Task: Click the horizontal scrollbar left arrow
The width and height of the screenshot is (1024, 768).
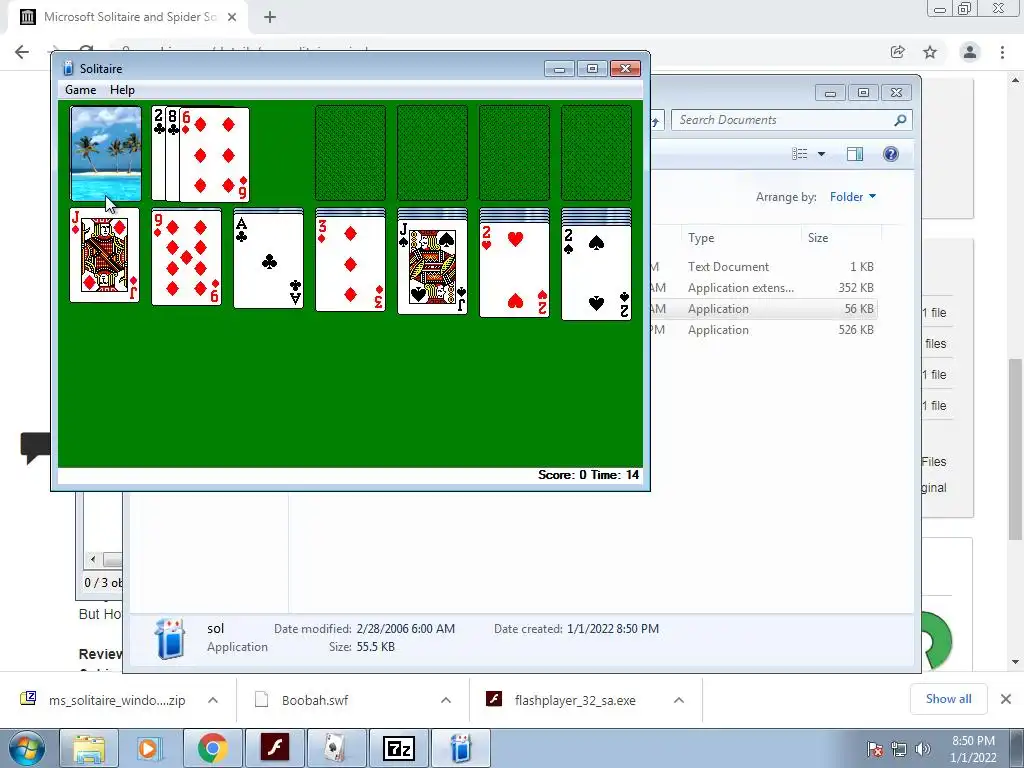Action: coord(93,560)
